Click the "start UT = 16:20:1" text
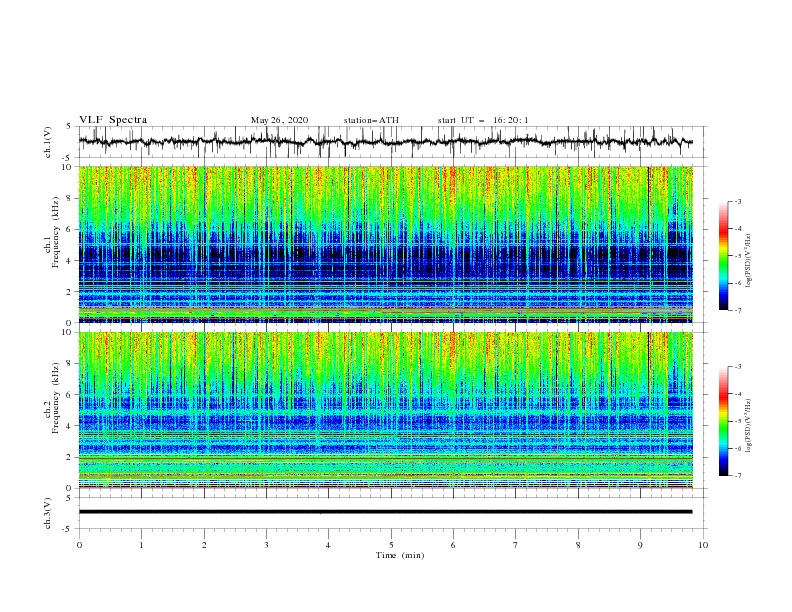 coord(483,120)
